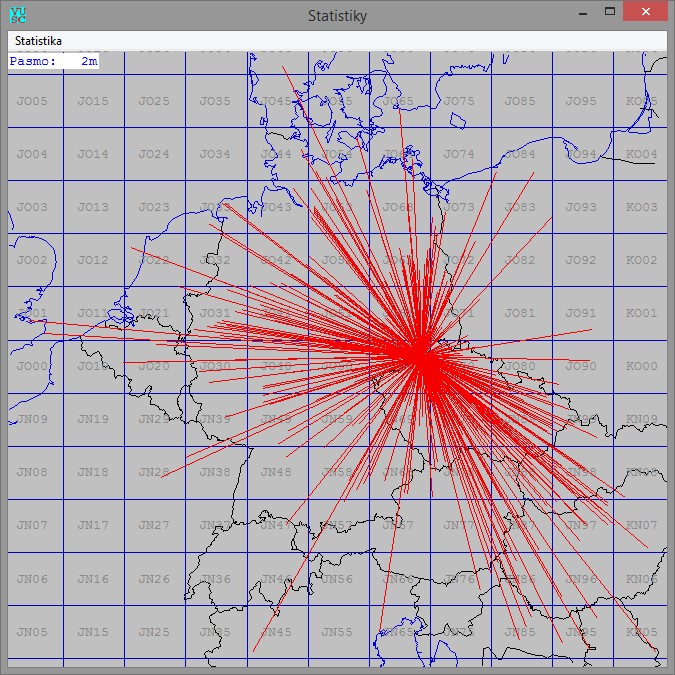The image size is (675, 675).
Task: Click the JO91 locator label
Action: click(x=581, y=313)
